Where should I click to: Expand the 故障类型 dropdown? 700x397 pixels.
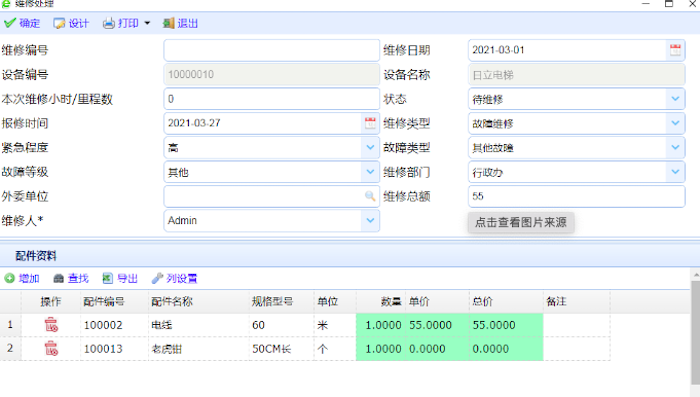tap(675, 147)
